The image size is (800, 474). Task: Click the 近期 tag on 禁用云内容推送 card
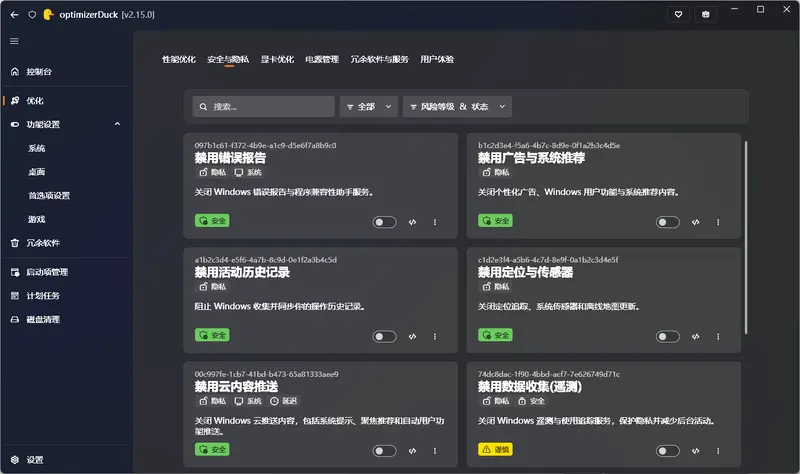point(284,401)
